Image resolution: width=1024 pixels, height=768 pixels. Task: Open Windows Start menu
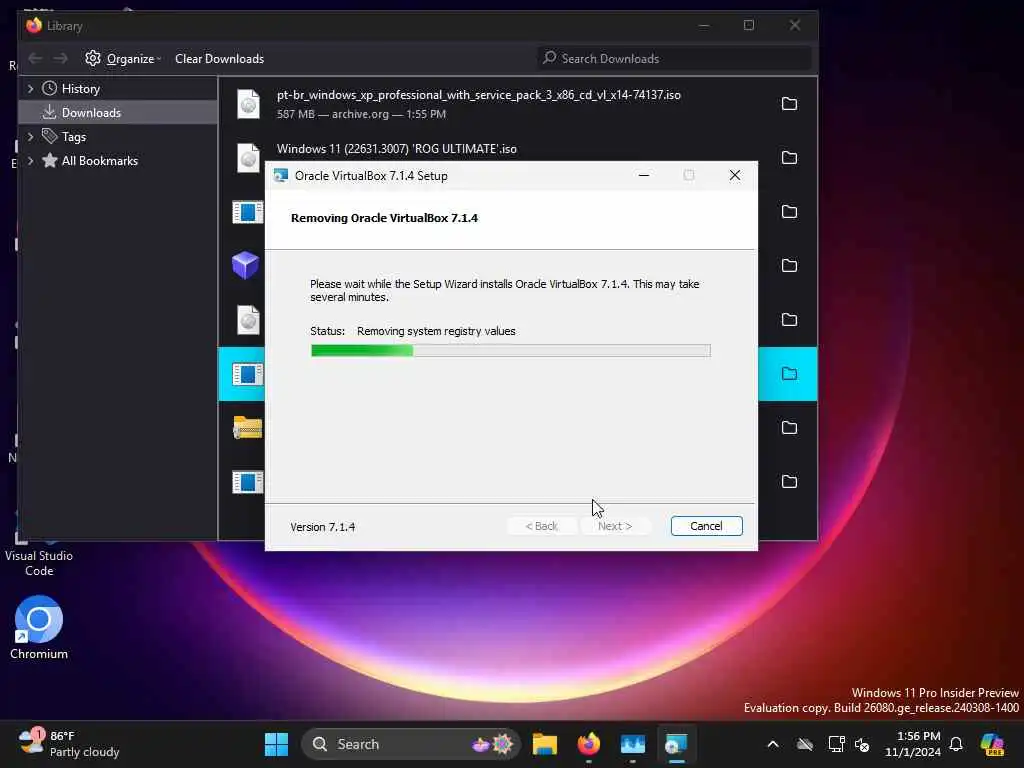tap(276, 744)
